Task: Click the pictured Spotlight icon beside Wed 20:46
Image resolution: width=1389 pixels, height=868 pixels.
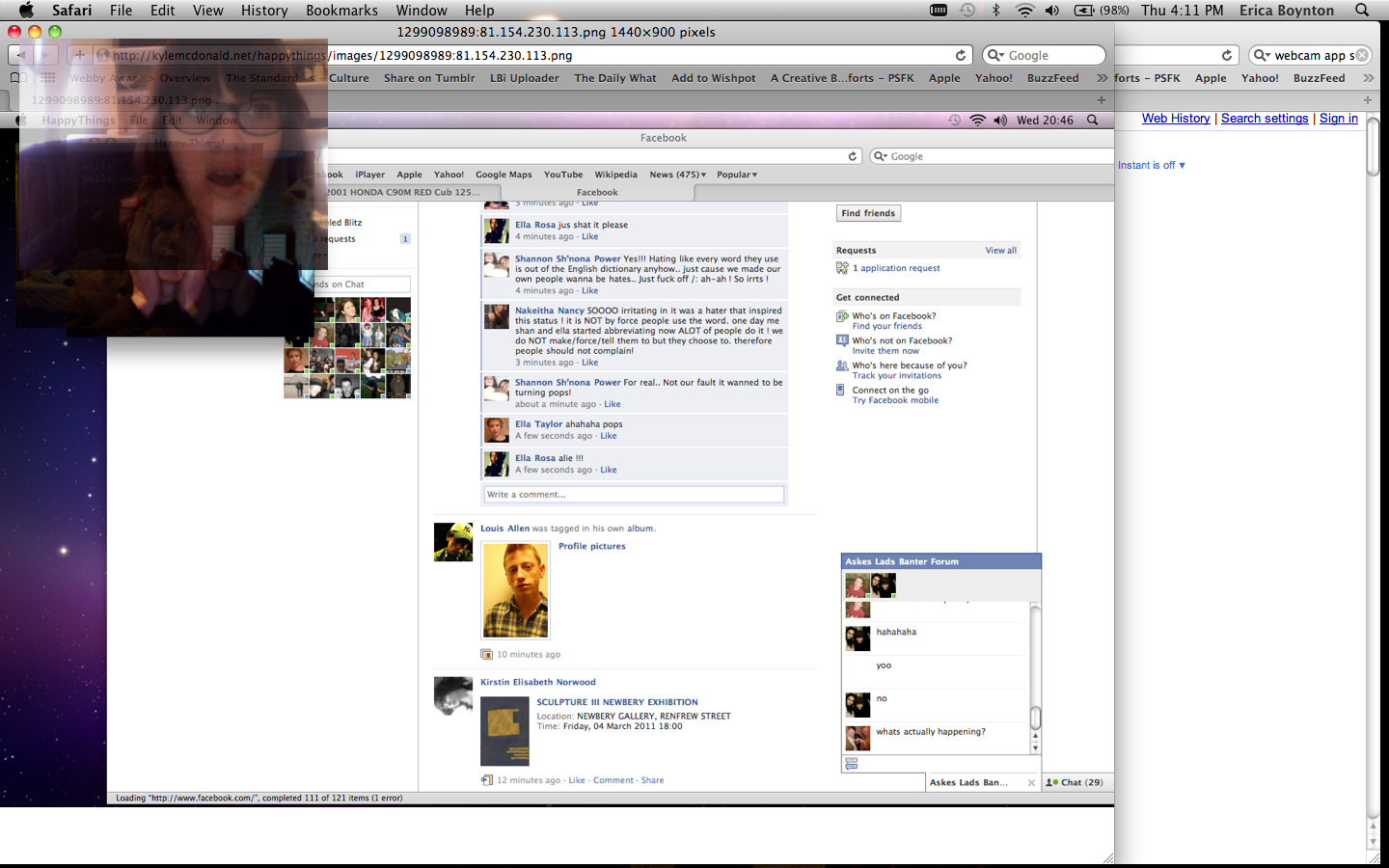Action: tap(1092, 120)
